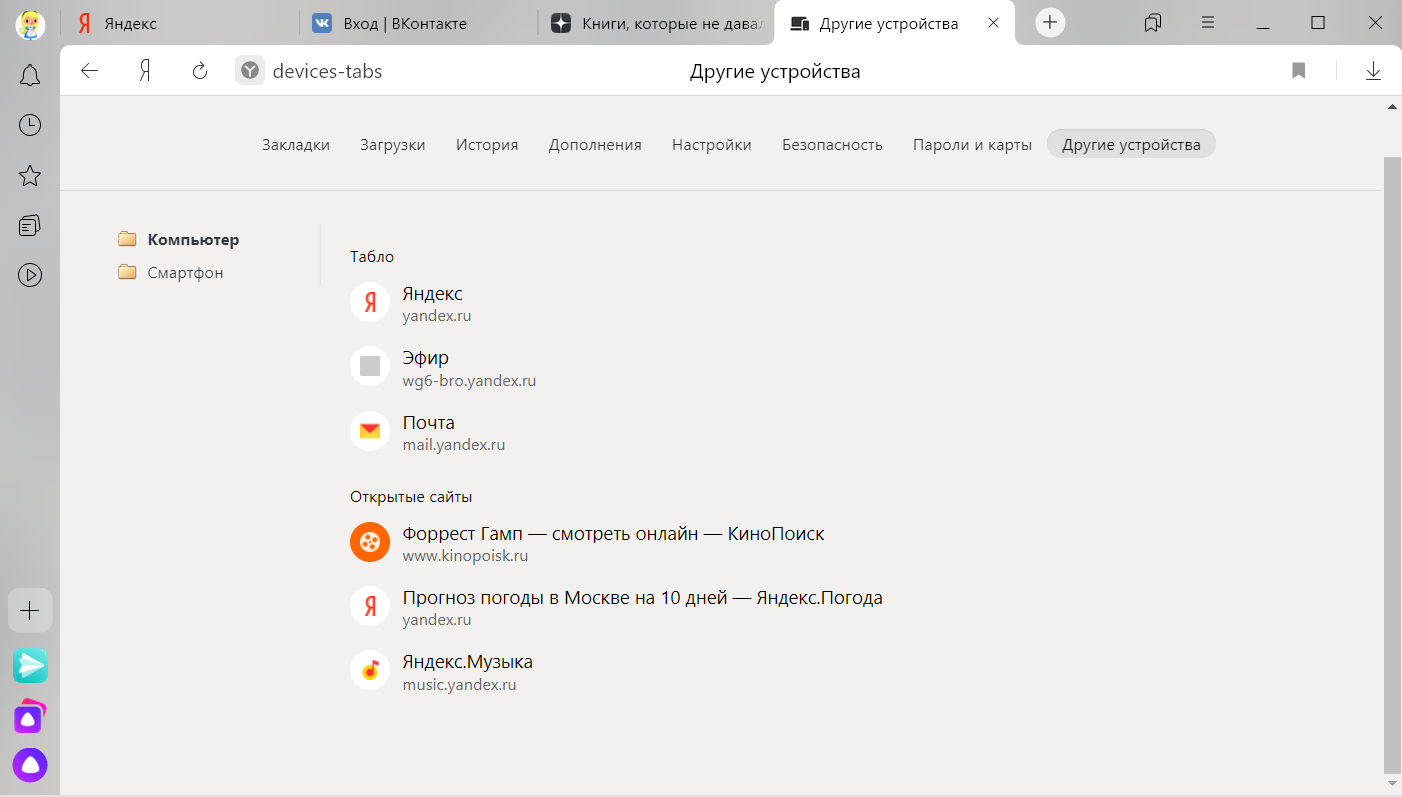
Task: Click the site info icon beside devices-tabs
Action: (250, 71)
